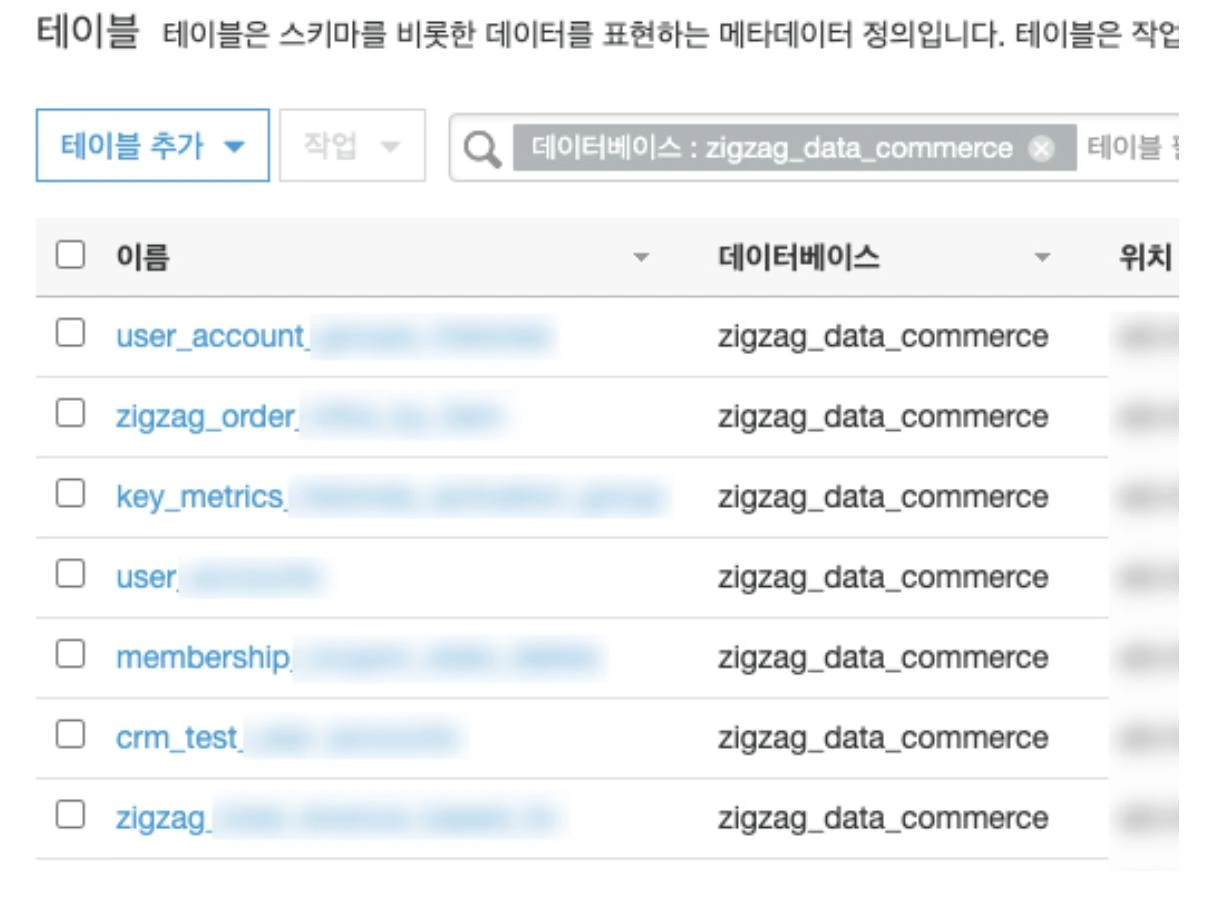The width and height of the screenshot is (1222, 913).
Task: Sort by 데이터베이스 column arrow
Action: point(1042,258)
